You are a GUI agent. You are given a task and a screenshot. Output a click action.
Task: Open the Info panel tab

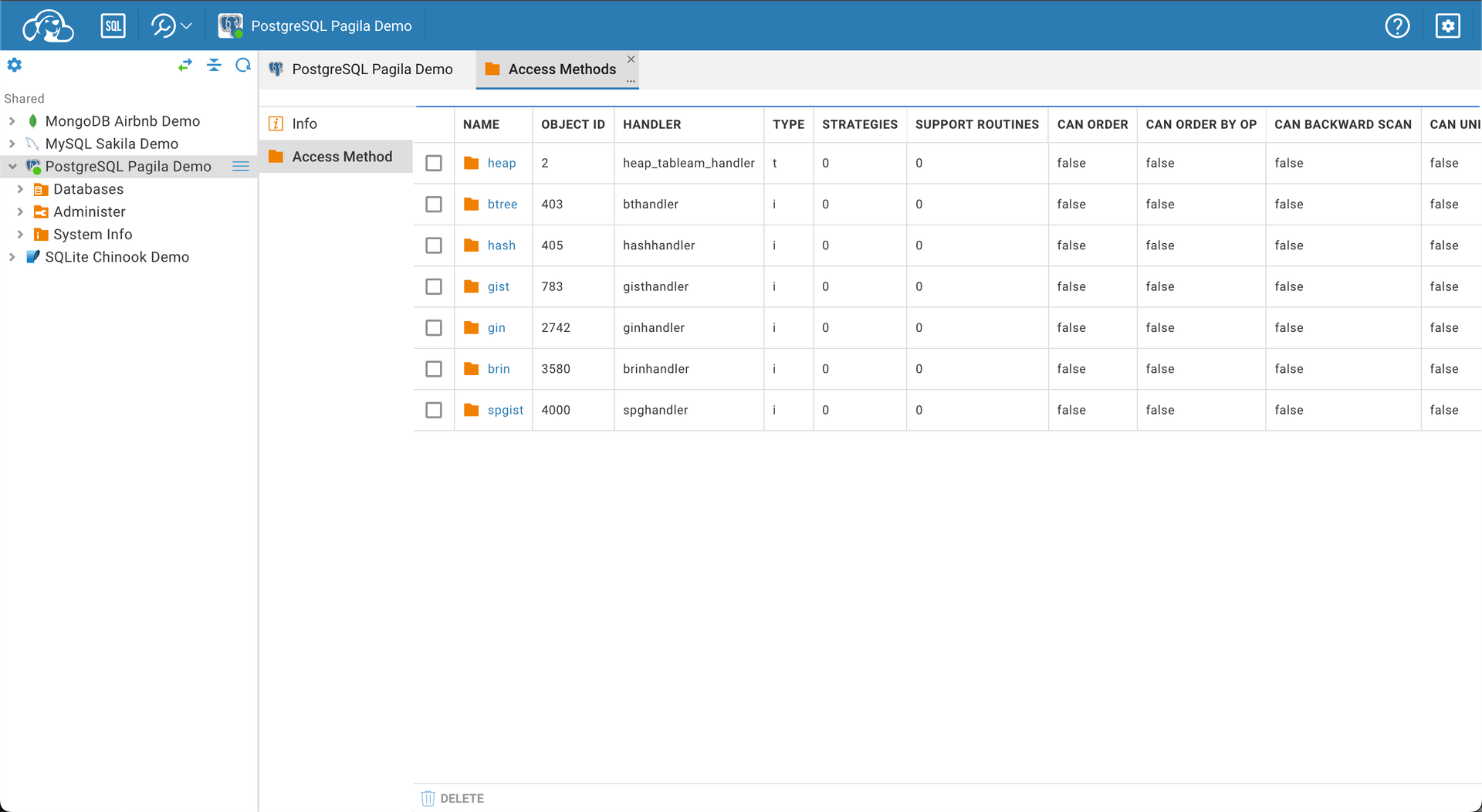click(x=304, y=123)
